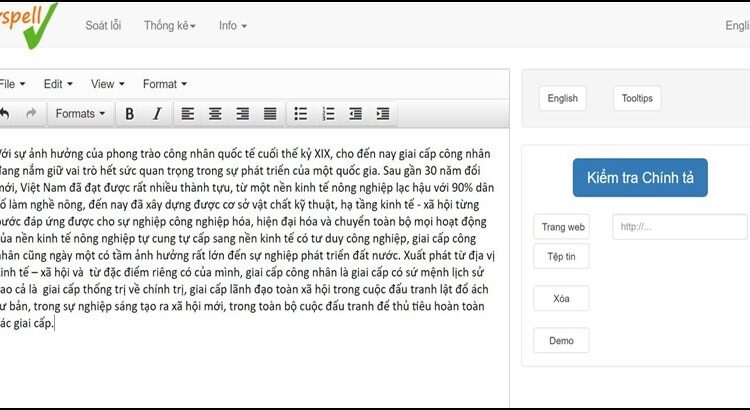Expand the Thống kê dropdown

(169, 25)
